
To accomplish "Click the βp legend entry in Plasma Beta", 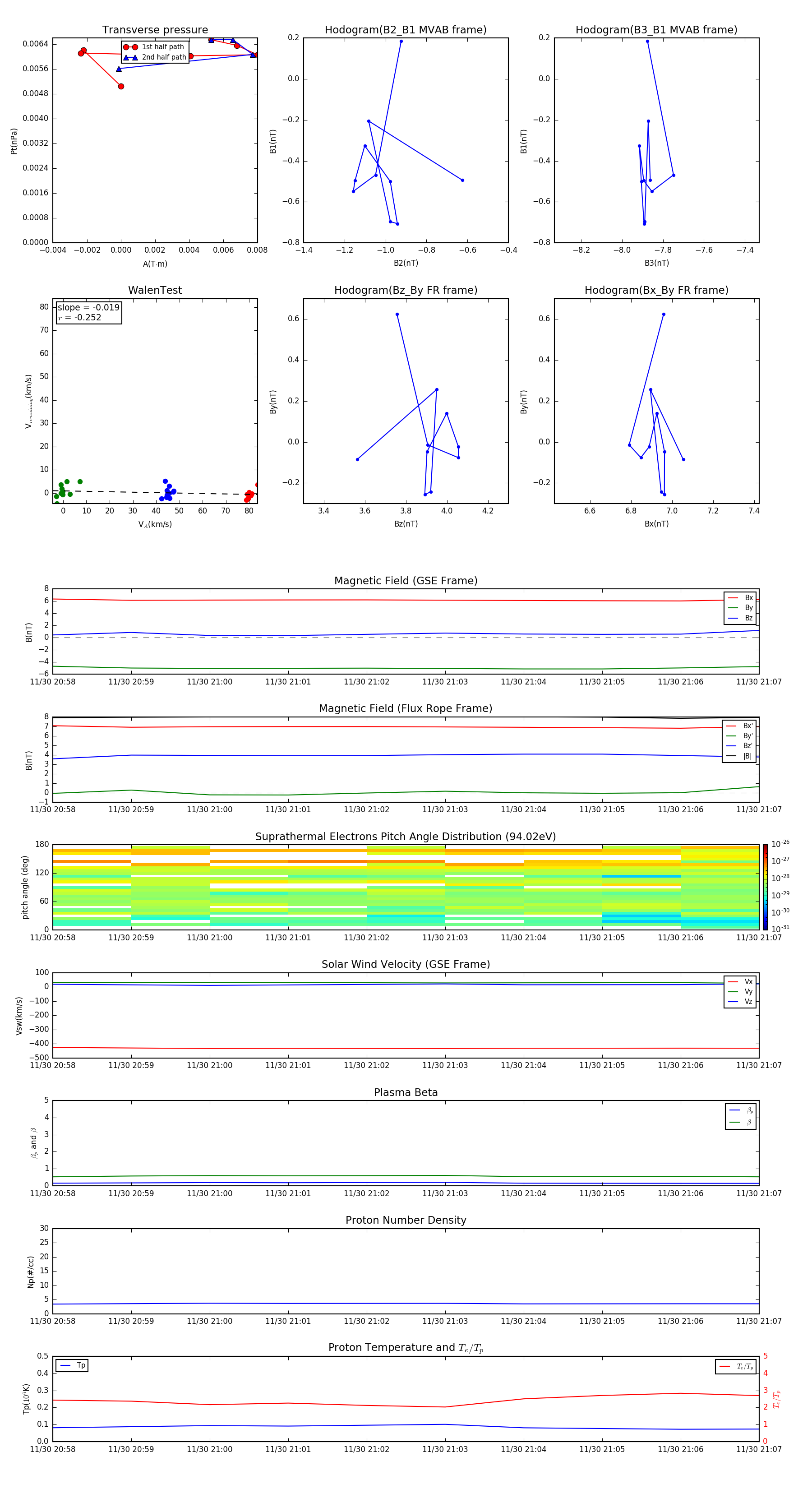I will click(741, 1110).
